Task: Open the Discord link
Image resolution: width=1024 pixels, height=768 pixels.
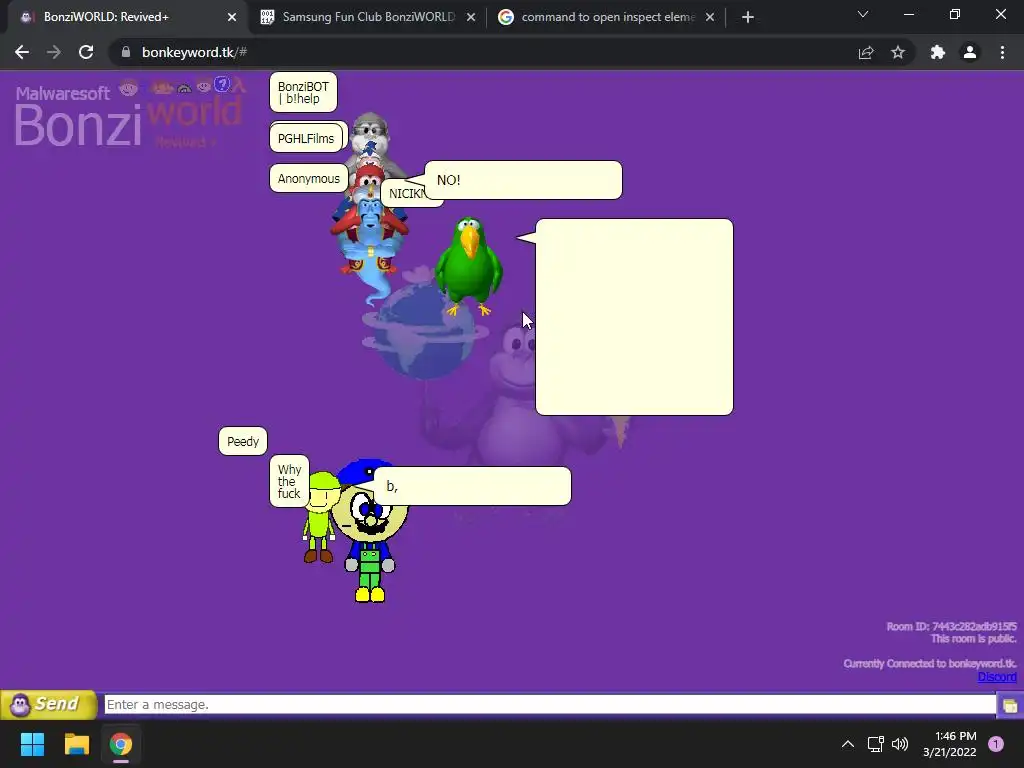Action: tap(997, 677)
